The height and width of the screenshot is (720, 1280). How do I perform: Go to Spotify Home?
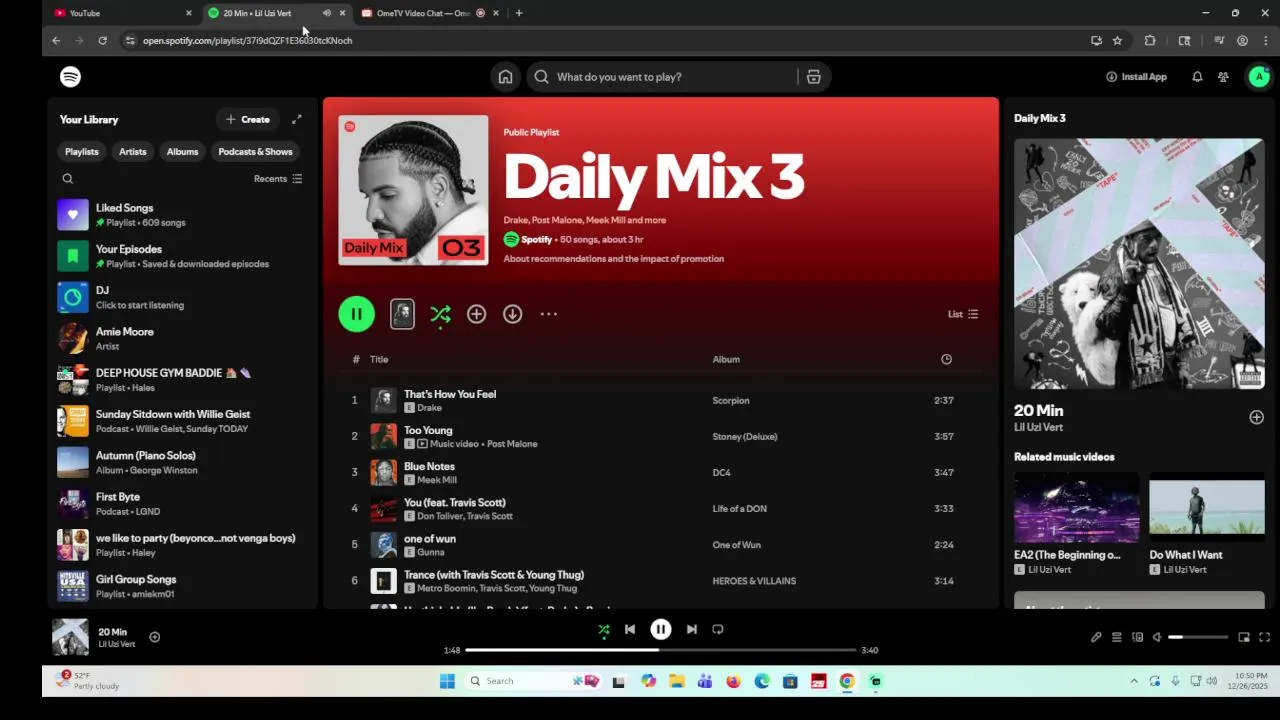(505, 77)
